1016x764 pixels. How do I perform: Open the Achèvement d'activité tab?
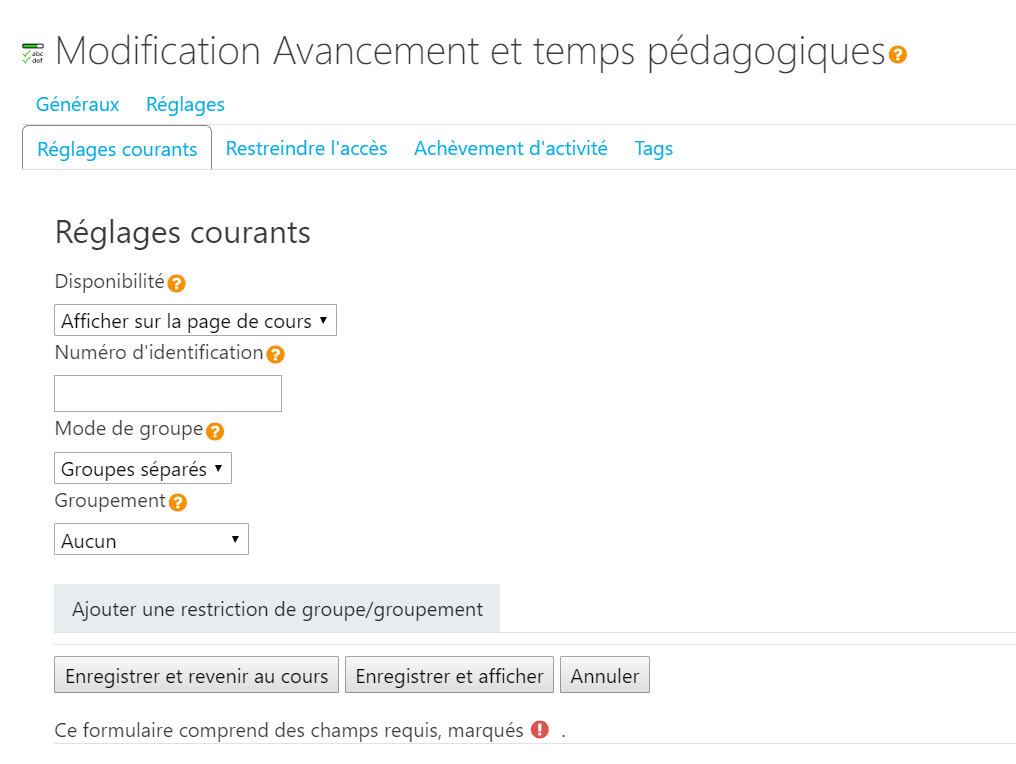[x=511, y=148]
